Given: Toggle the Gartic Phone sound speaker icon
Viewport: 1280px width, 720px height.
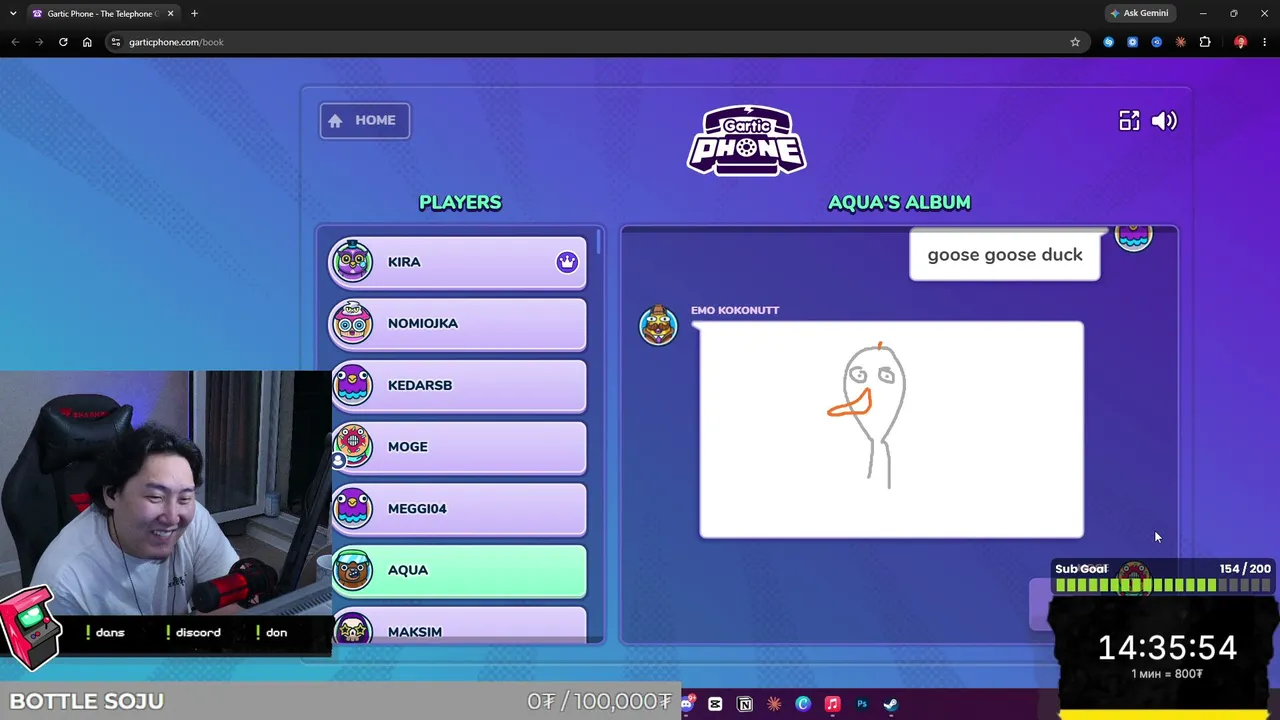Looking at the screenshot, I should click(x=1164, y=121).
